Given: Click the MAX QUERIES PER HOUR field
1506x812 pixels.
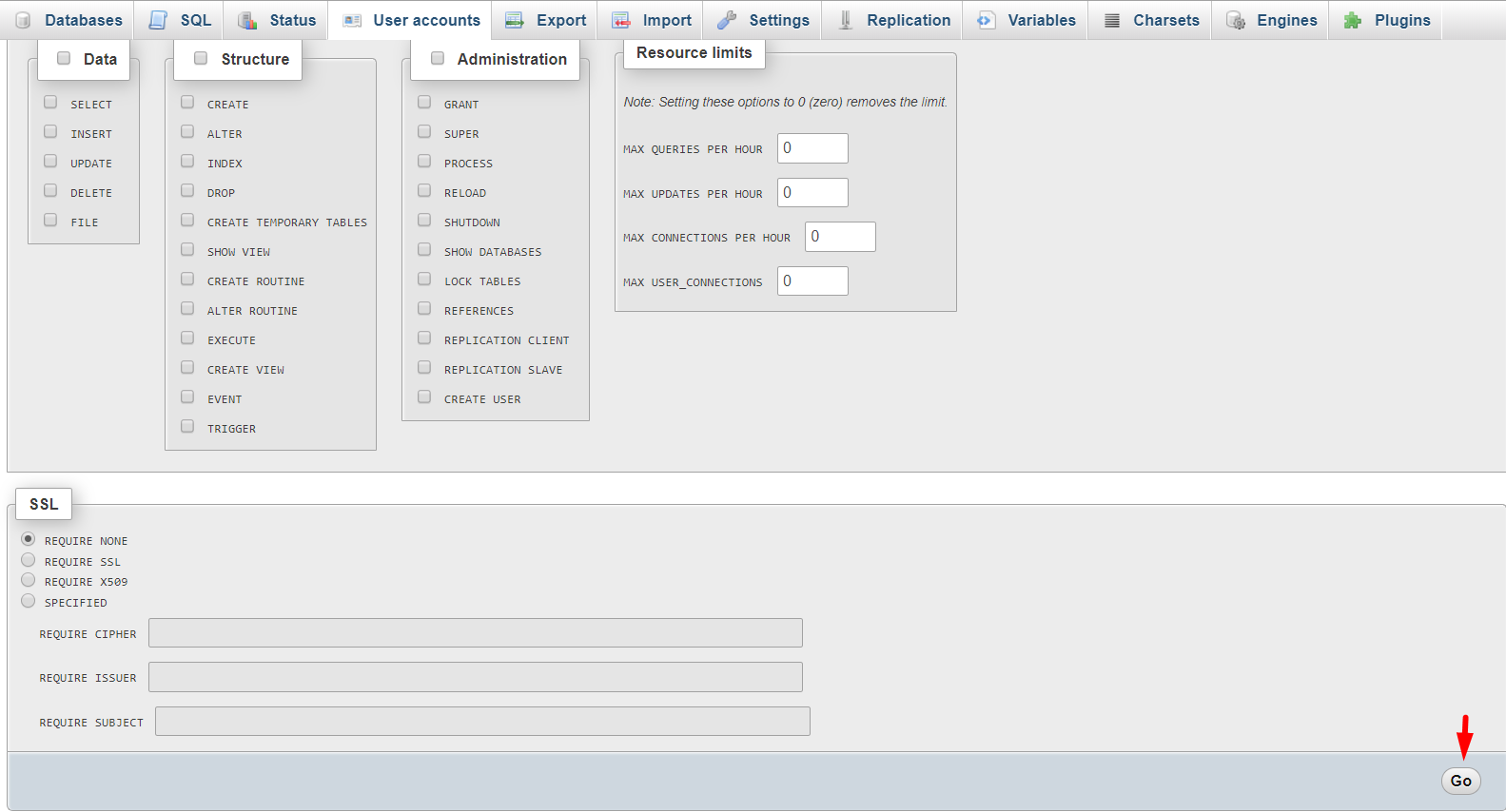Looking at the screenshot, I should (x=812, y=148).
